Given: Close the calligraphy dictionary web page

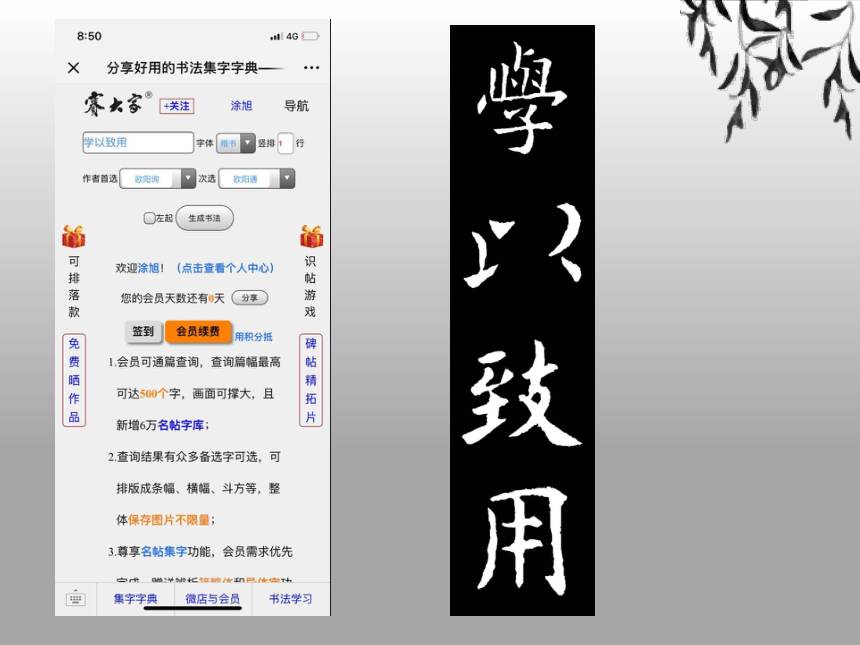Looking at the screenshot, I should [x=73, y=67].
